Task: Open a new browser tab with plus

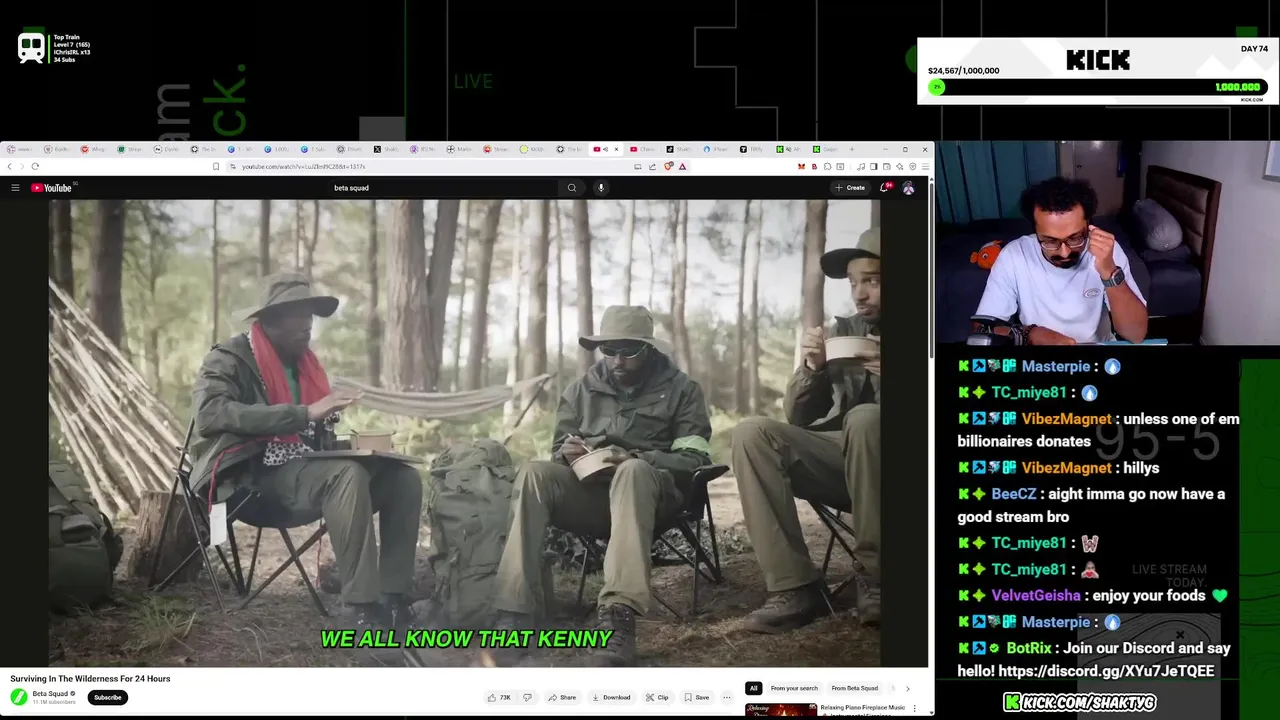Action: tap(852, 149)
